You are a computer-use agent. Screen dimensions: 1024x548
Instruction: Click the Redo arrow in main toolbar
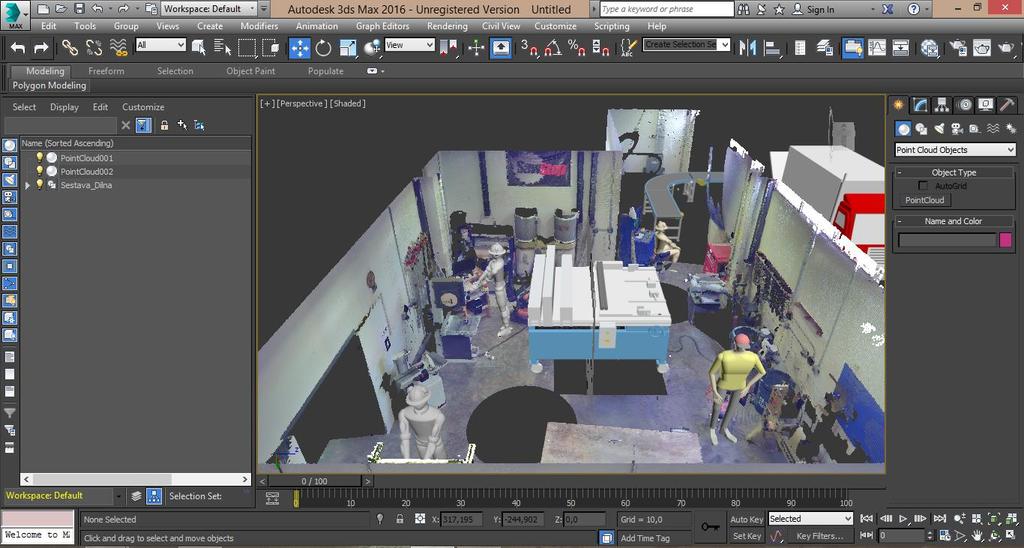click(x=41, y=48)
